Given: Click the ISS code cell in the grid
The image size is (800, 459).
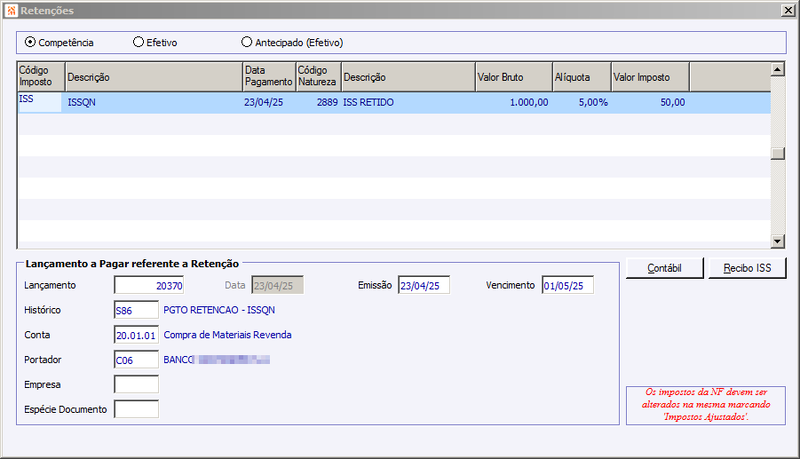Looking at the screenshot, I should click(x=40, y=102).
